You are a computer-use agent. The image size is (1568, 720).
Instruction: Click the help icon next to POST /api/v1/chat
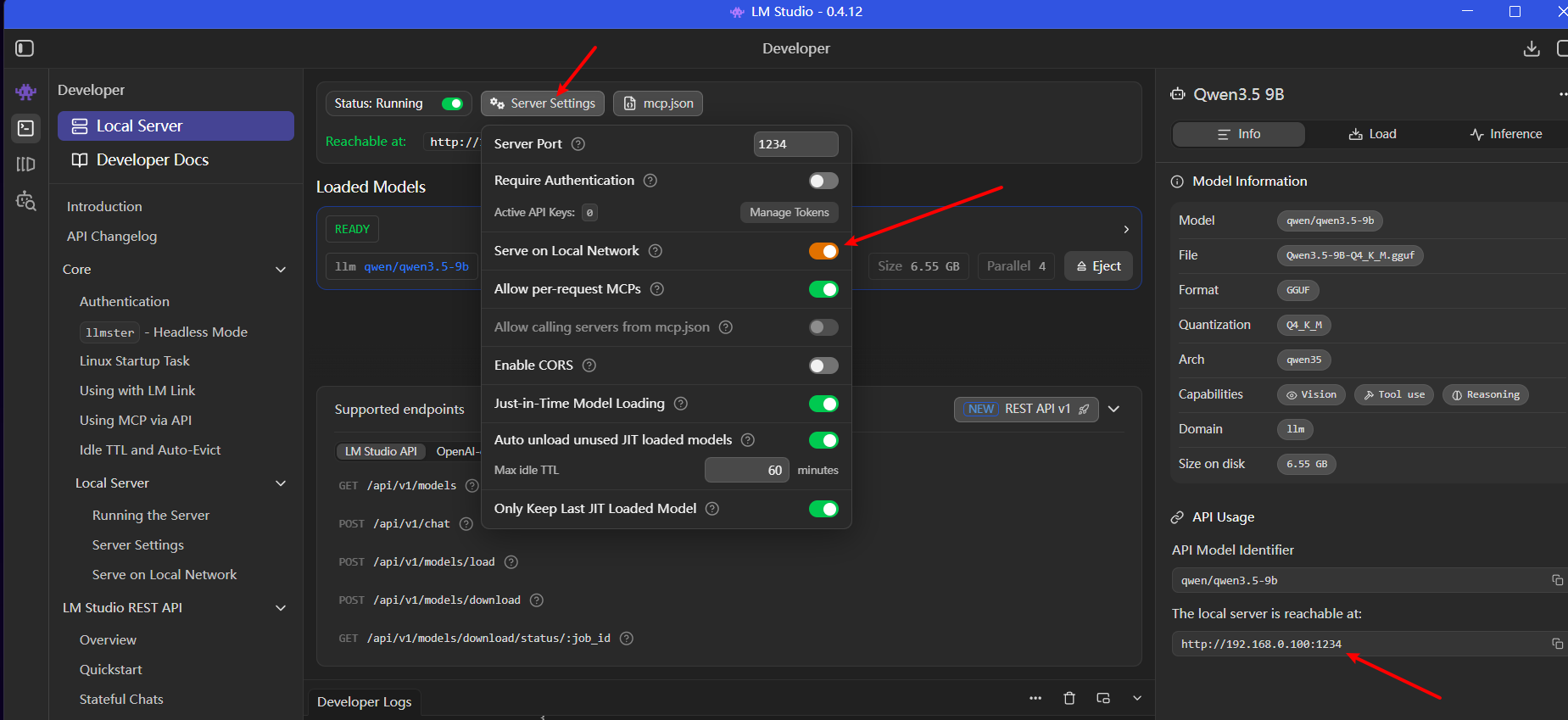coord(466,524)
